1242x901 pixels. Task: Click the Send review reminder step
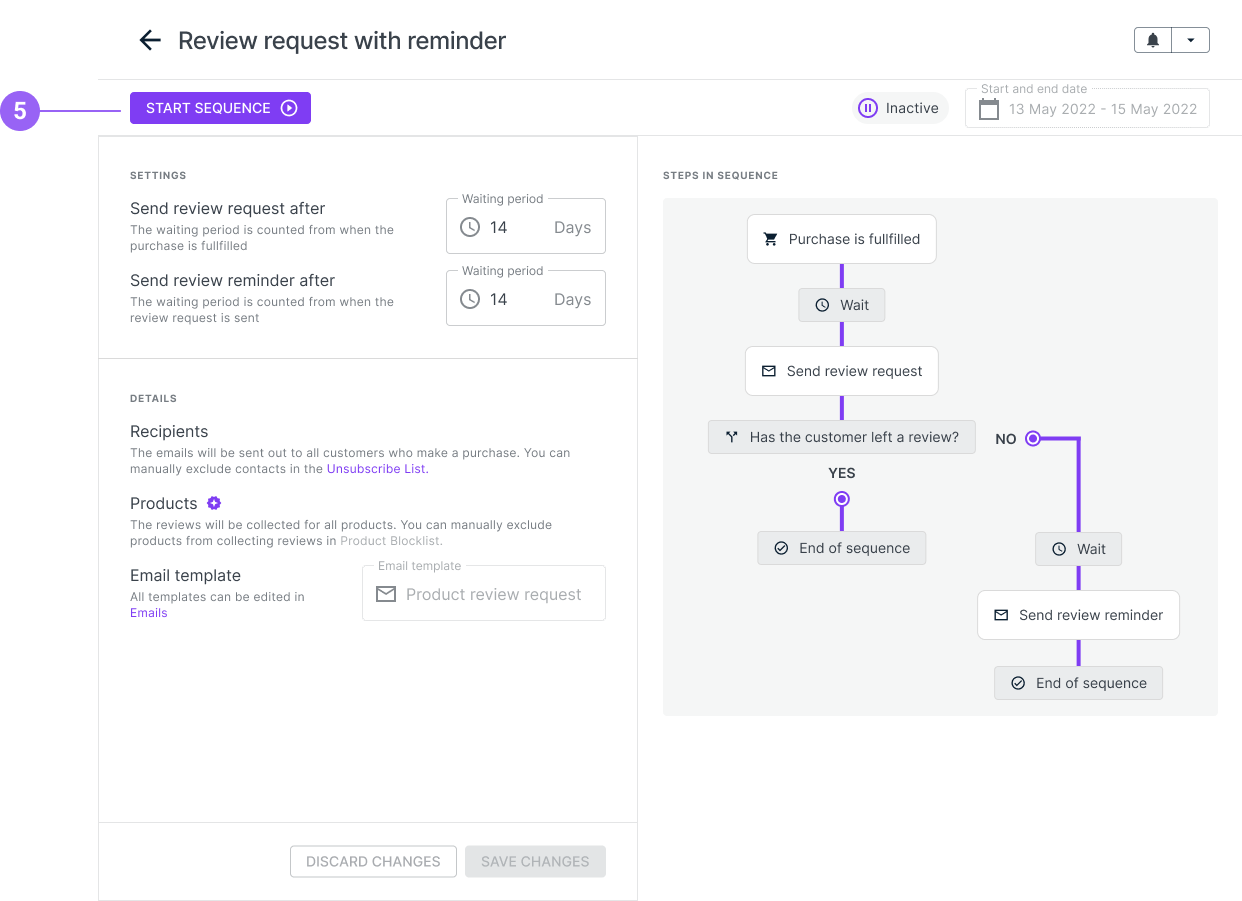coord(1078,615)
